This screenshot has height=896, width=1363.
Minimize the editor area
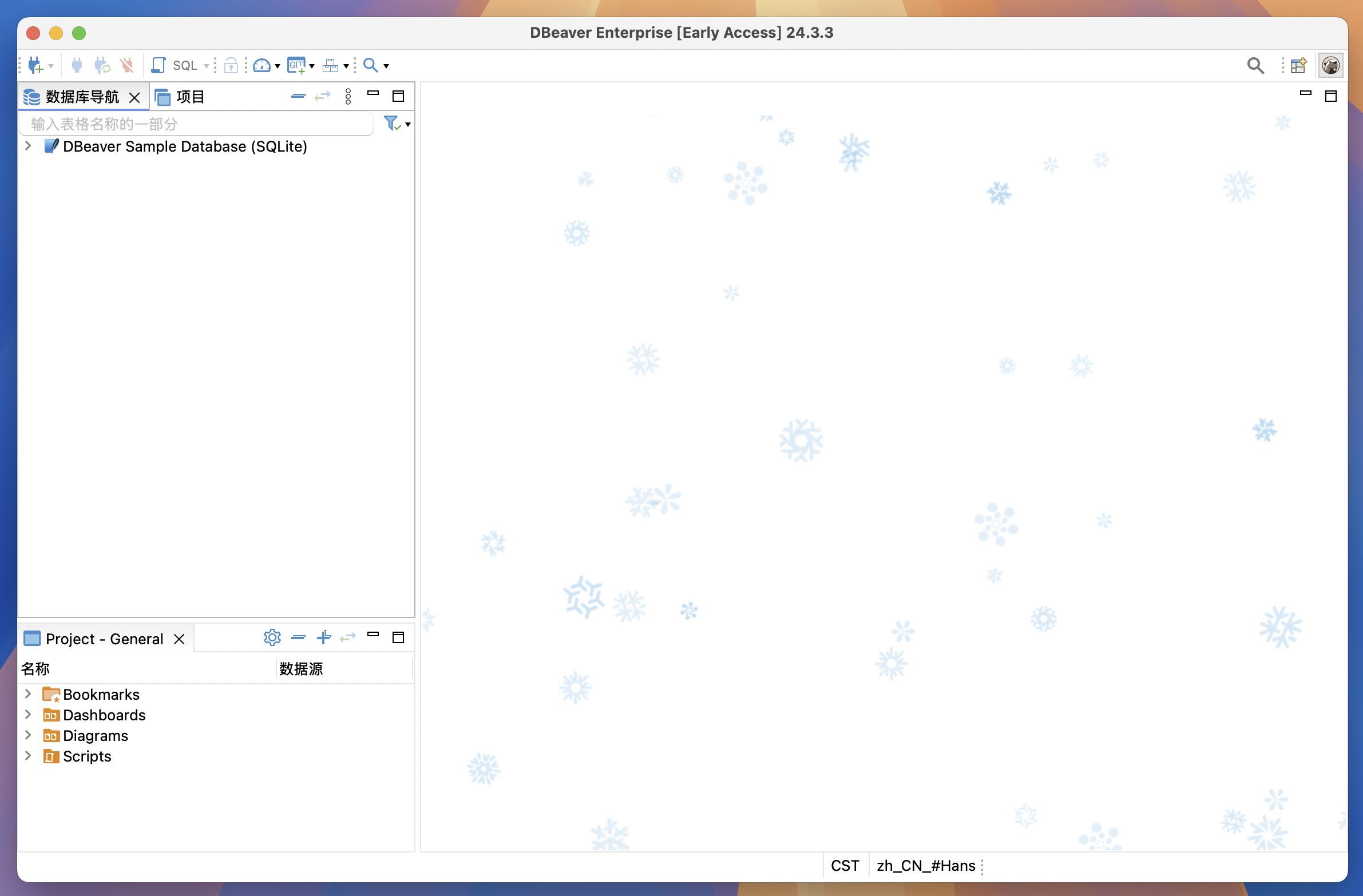(1306, 93)
